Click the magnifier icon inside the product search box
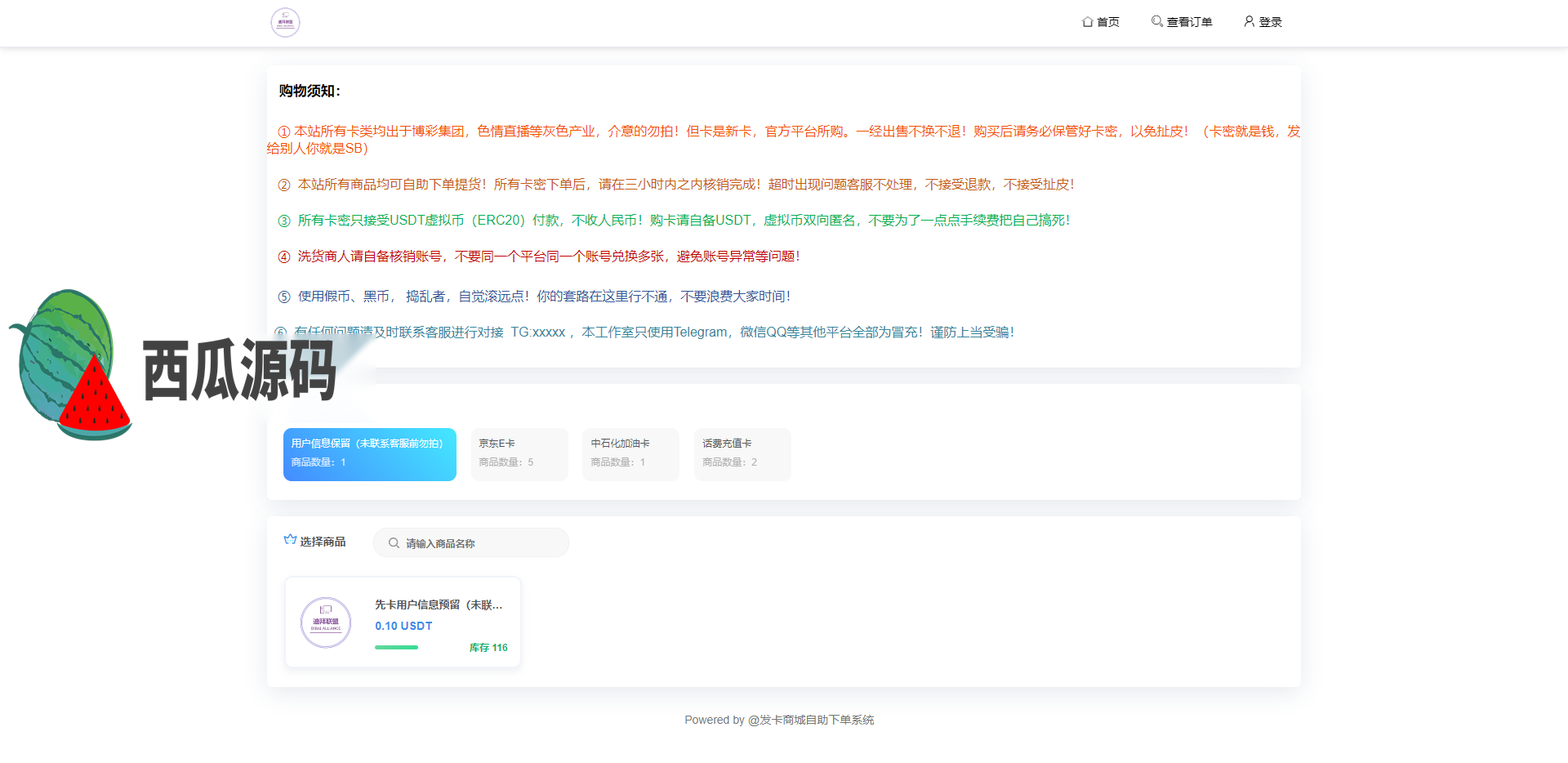 (394, 543)
